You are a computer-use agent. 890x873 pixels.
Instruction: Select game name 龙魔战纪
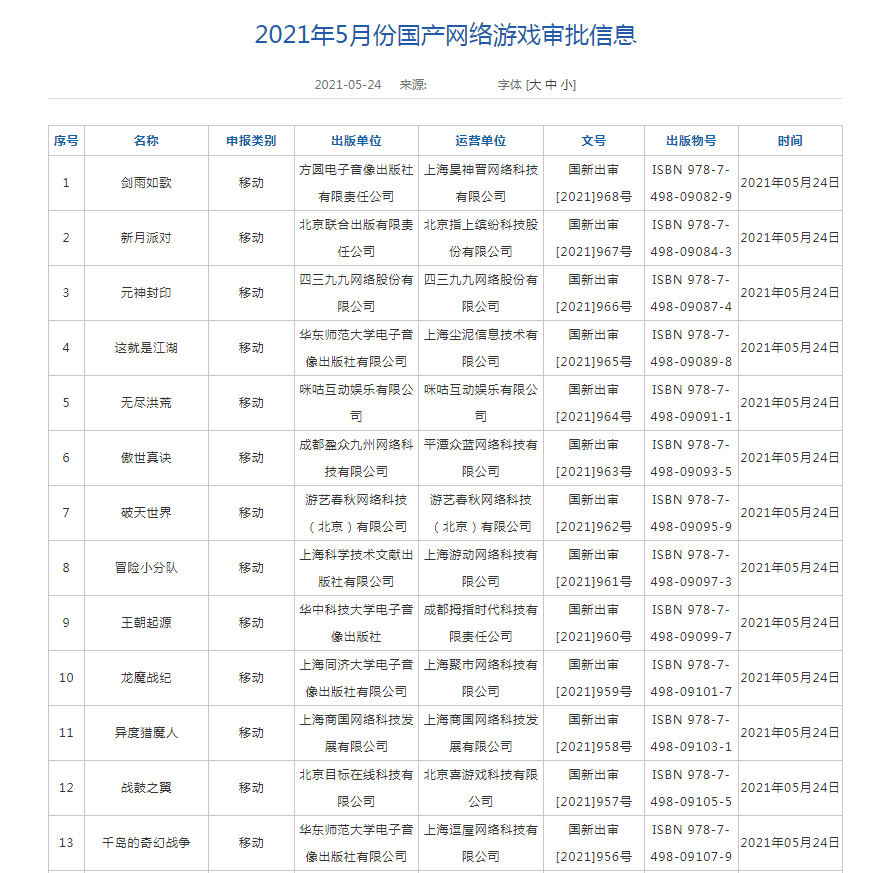point(146,678)
